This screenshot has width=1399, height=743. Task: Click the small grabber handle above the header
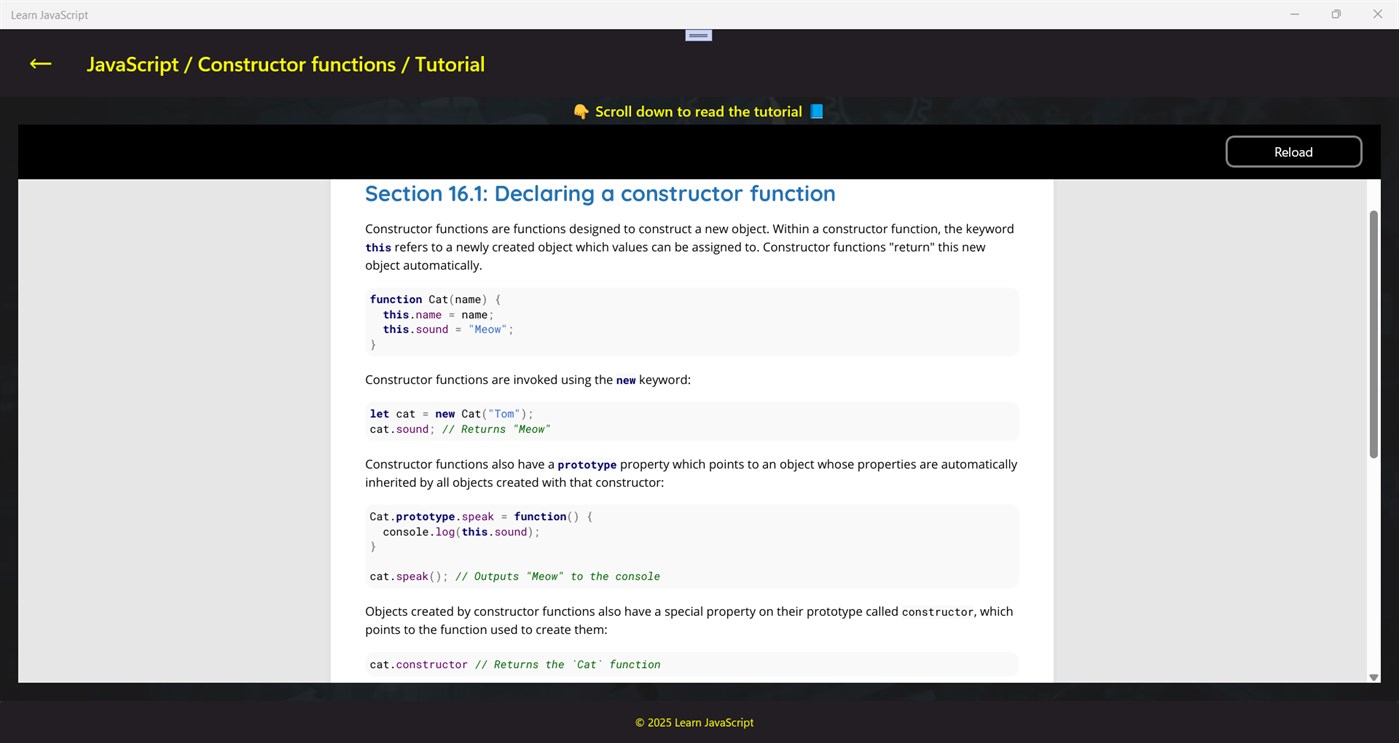[697, 33]
